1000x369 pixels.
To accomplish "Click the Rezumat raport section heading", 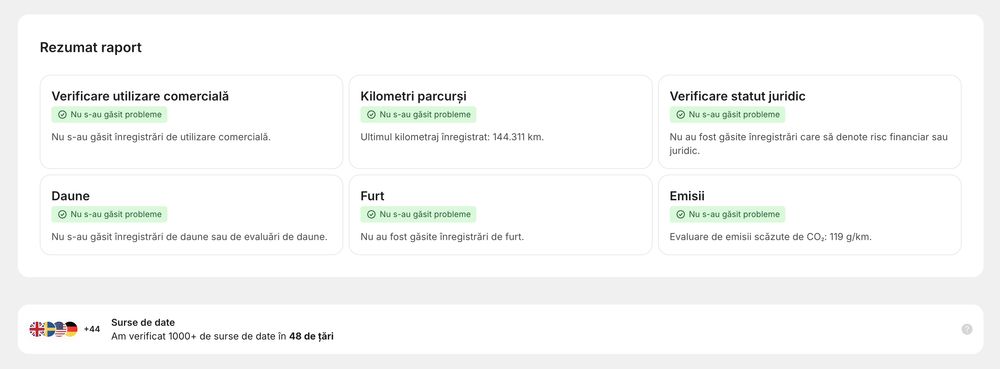I will [x=91, y=48].
